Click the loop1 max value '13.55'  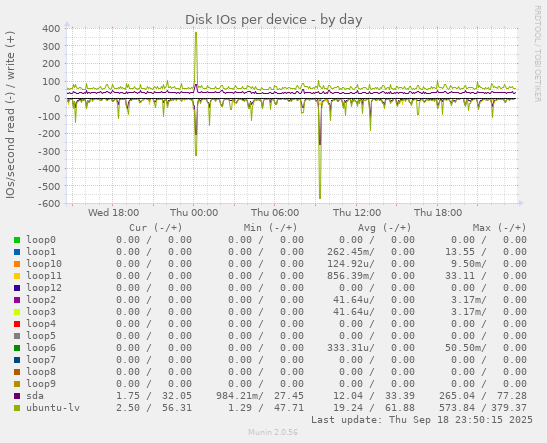tap(460, 251)
